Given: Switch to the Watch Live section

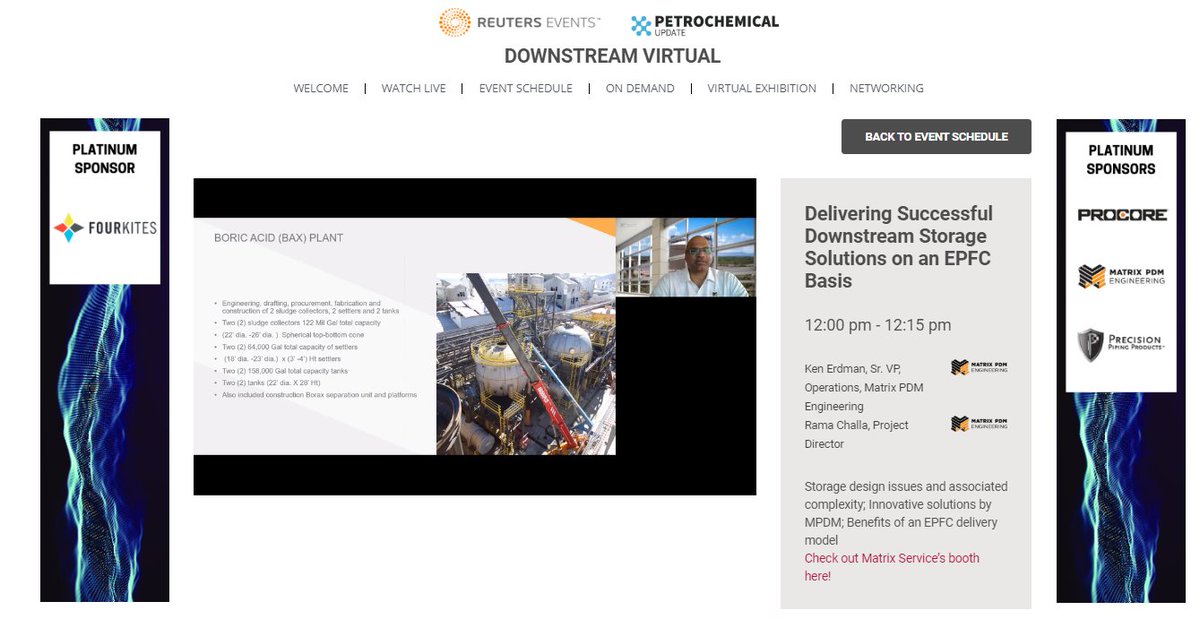Looking at the screenshot, I should click(413, 88).
